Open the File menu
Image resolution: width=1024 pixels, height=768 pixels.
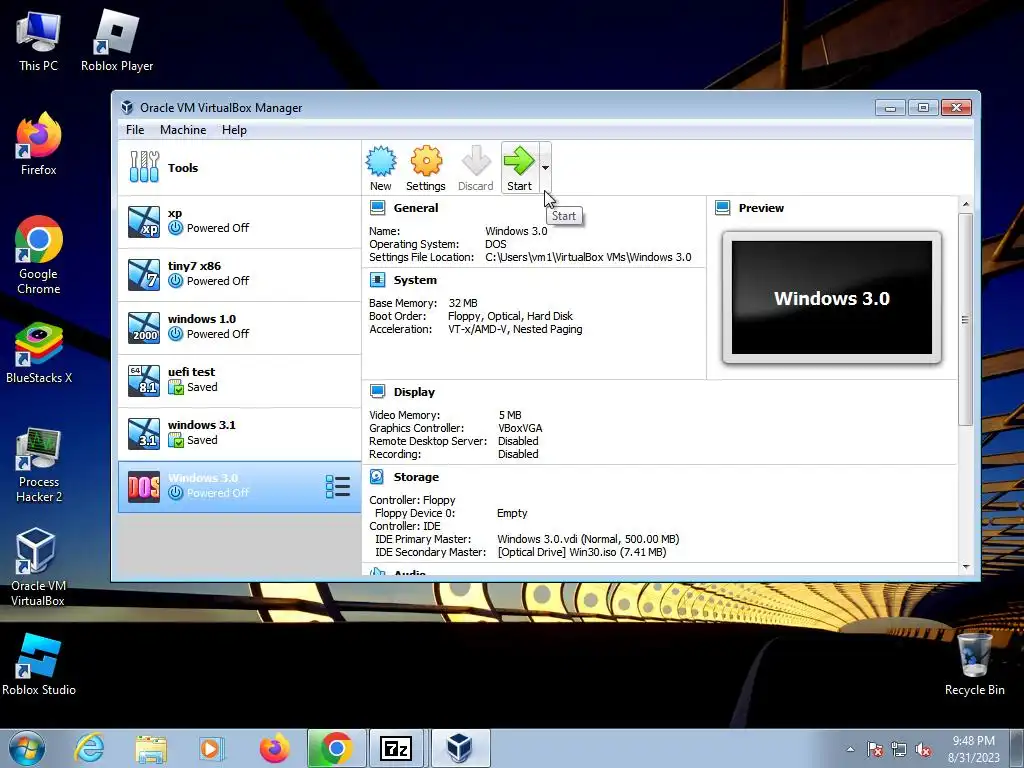pyautogui.click(x=135, y=130)
